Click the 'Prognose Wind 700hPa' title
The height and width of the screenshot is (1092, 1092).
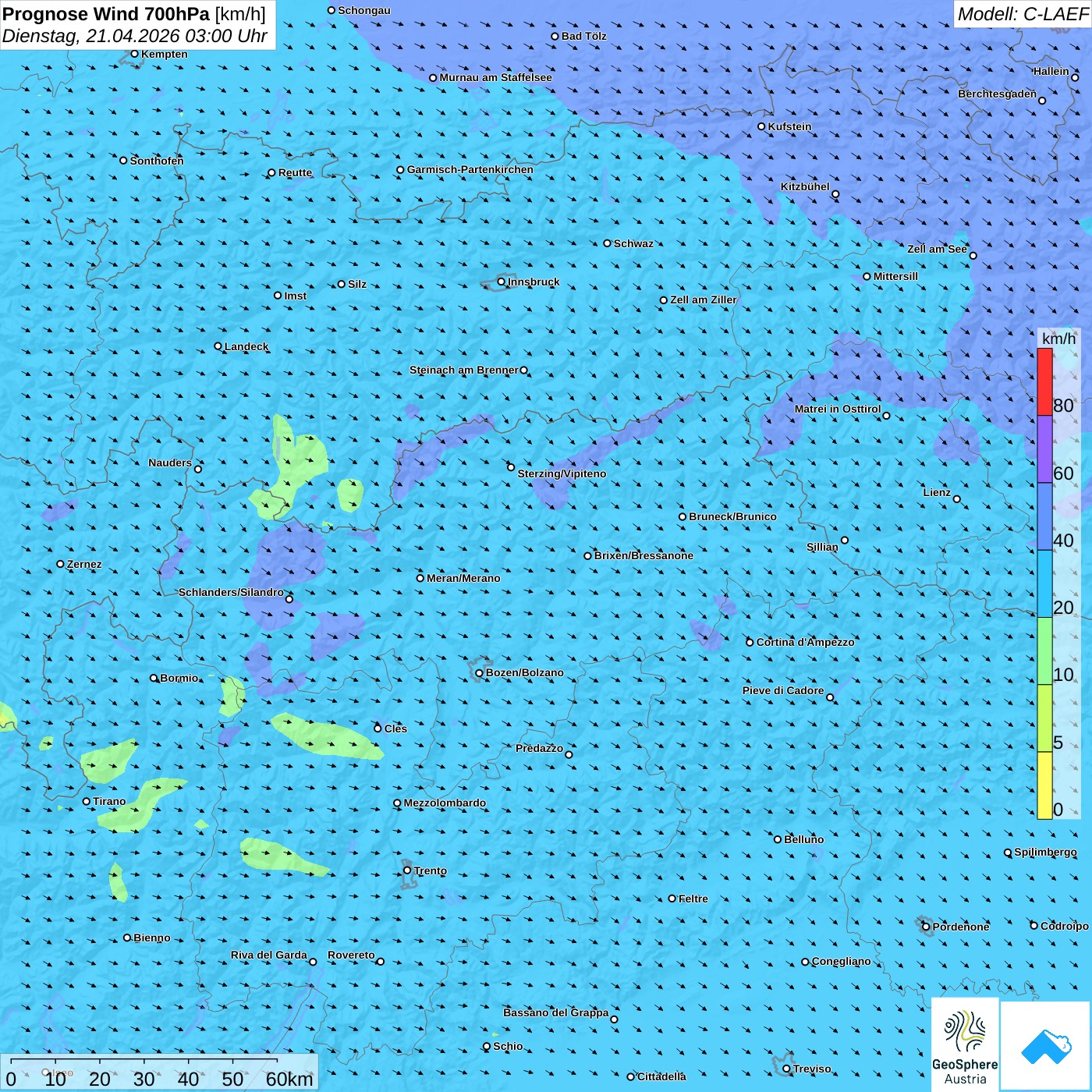click(106, 14)
